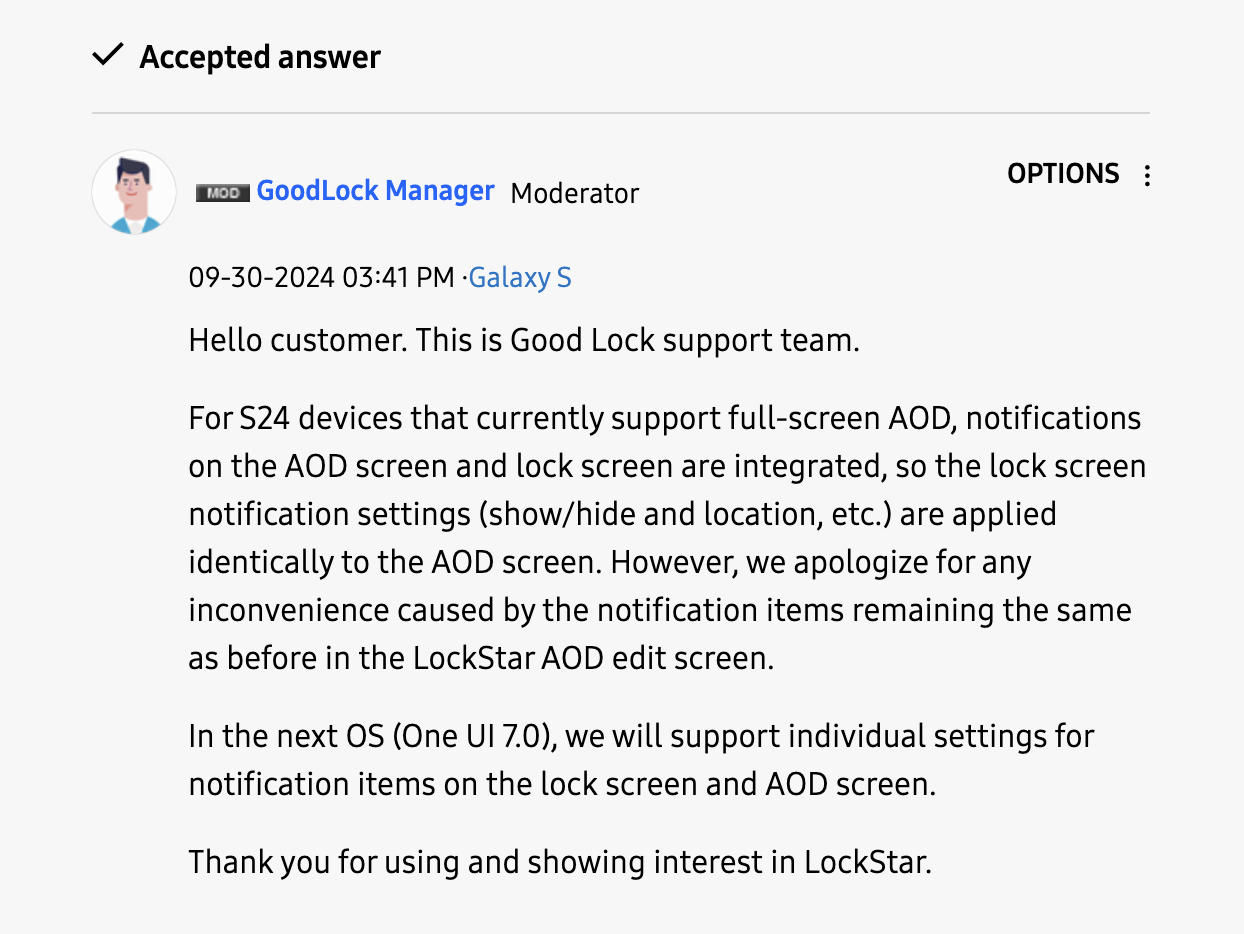The height and width of the screenshot is (934, 1244).
Task: Click 'notification items on the lock screen' line
Action: 561,785
